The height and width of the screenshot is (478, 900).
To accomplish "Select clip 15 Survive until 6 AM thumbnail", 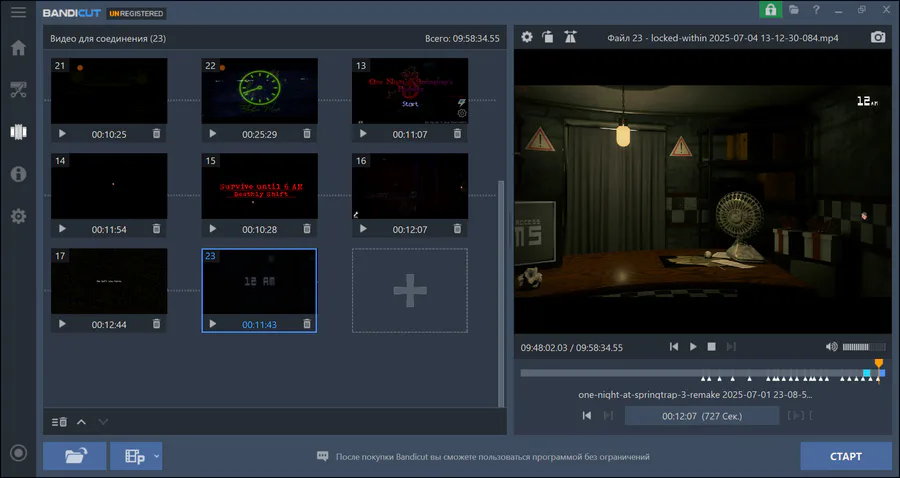I will (x=259, y=186).
